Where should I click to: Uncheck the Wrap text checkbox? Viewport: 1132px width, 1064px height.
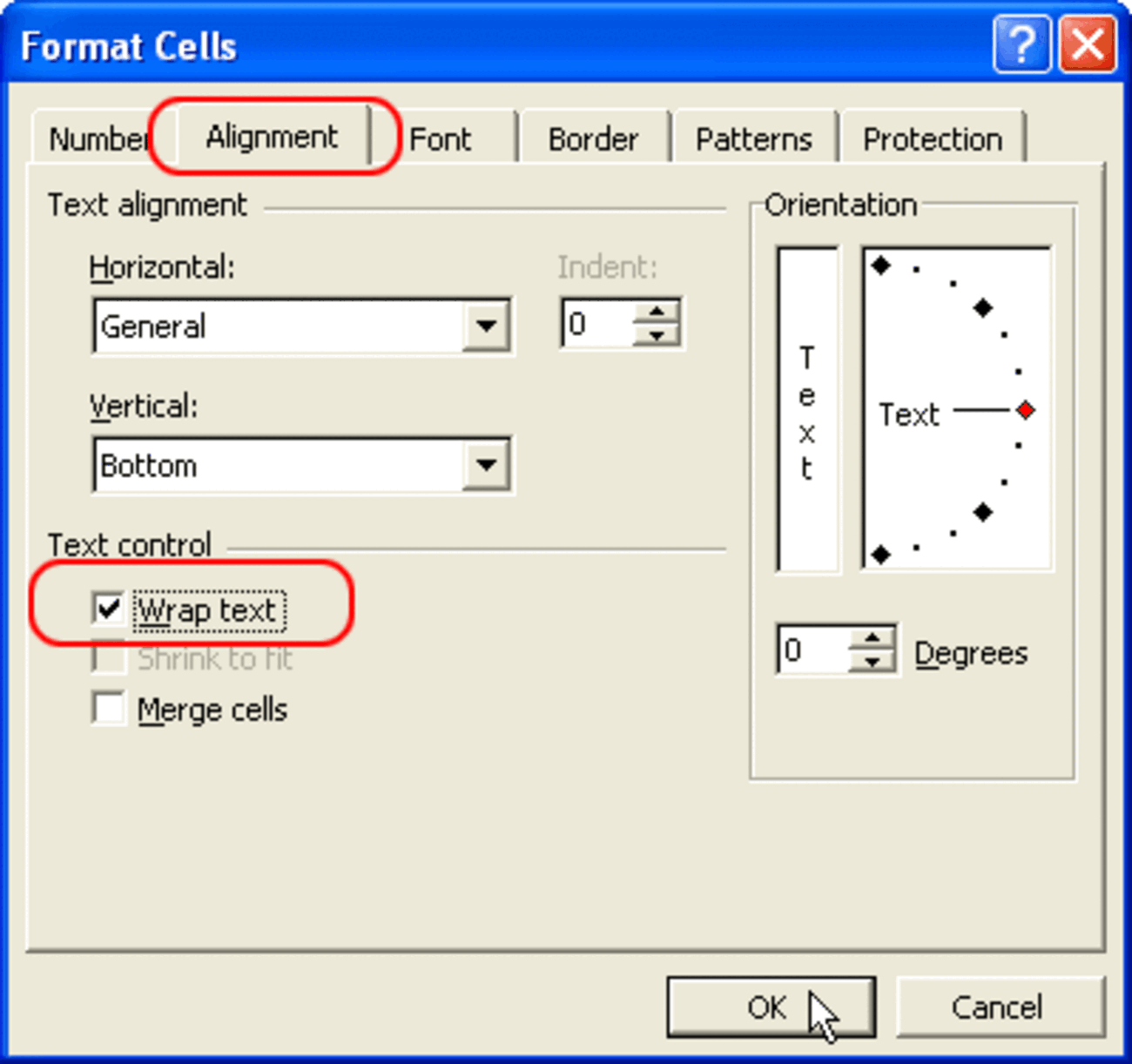[x=109, y=609]
